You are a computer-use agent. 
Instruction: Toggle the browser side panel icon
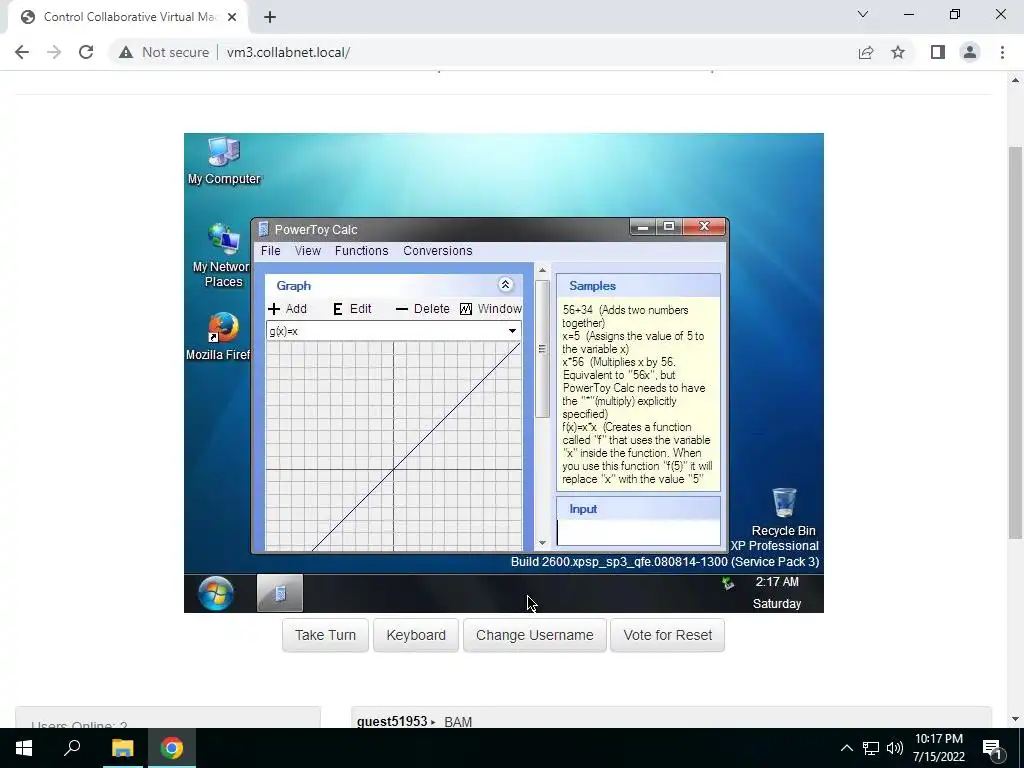(938, 52)
